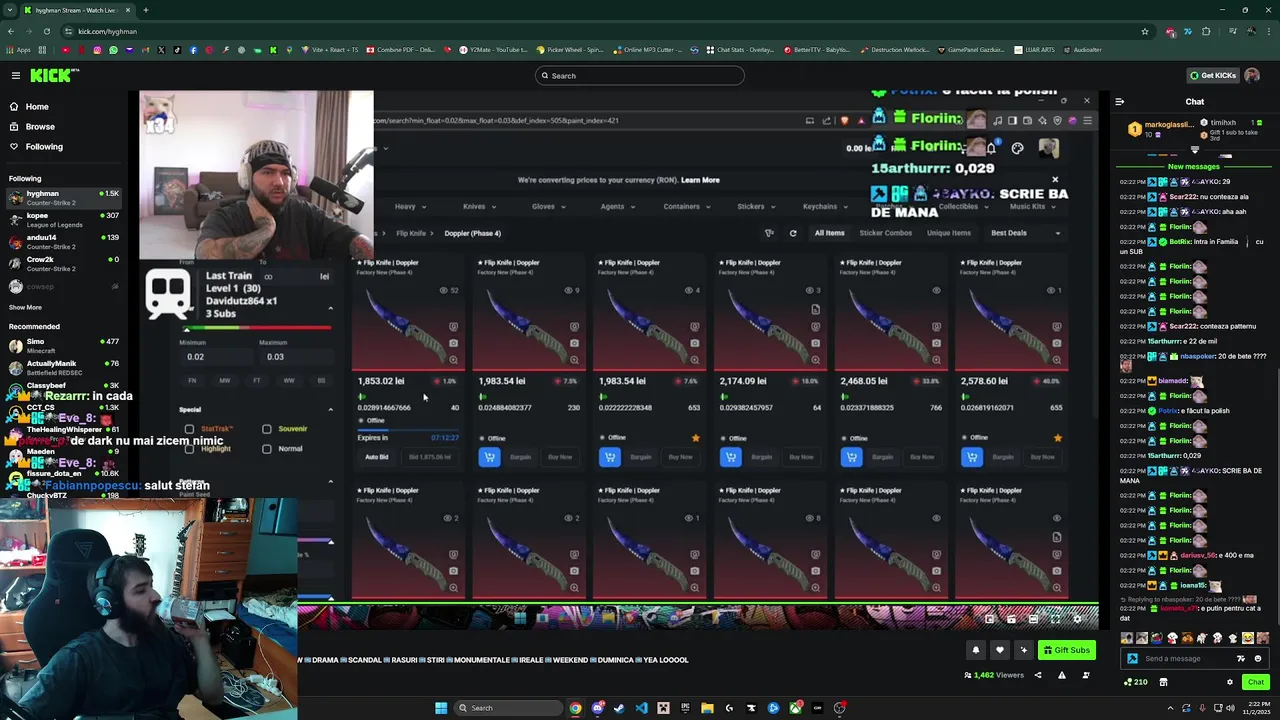Click the sparkle subscribe button
This screenshot has height=720, width=1280.
1023,650
